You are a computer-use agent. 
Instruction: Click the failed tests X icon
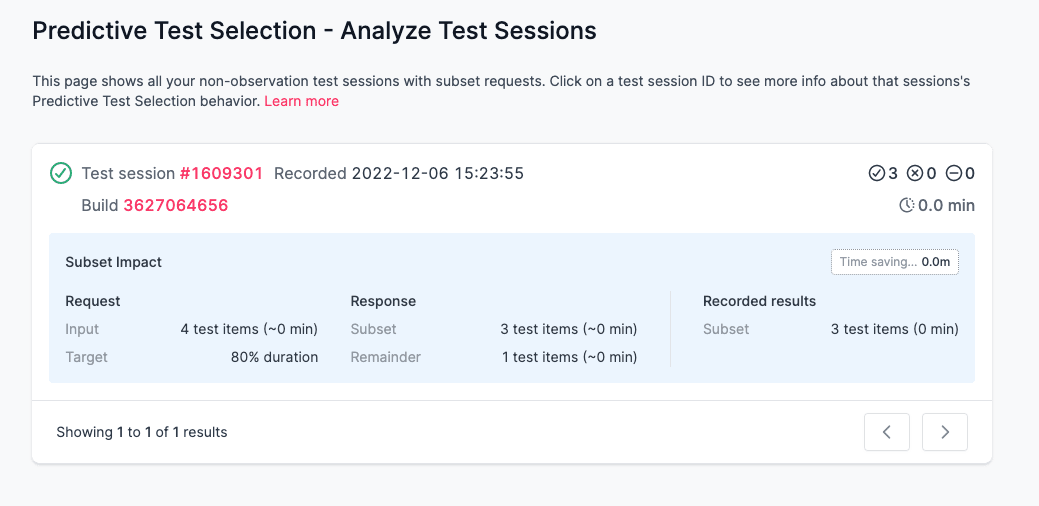[915, 174]
